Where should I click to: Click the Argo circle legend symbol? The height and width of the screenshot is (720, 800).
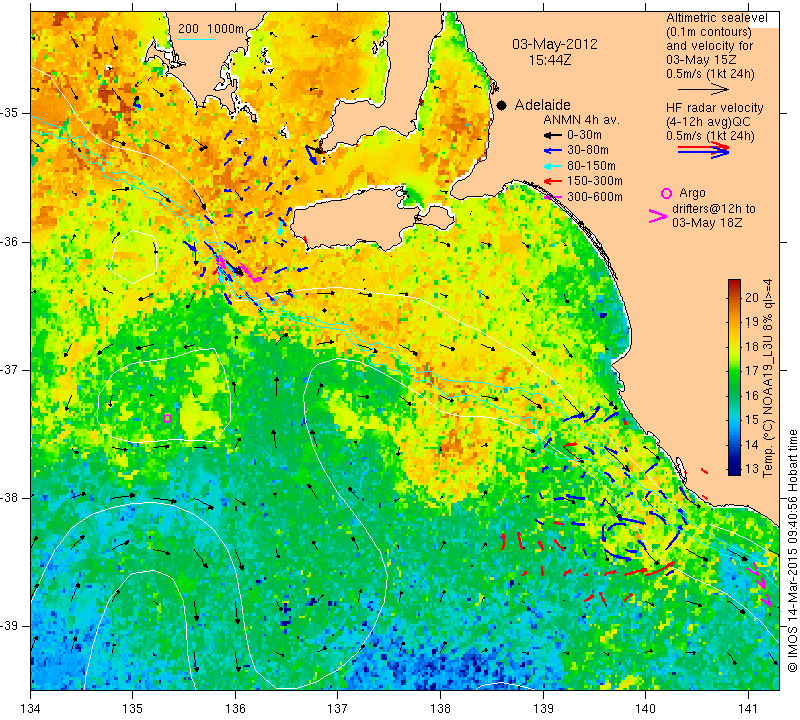click(666, 193)
